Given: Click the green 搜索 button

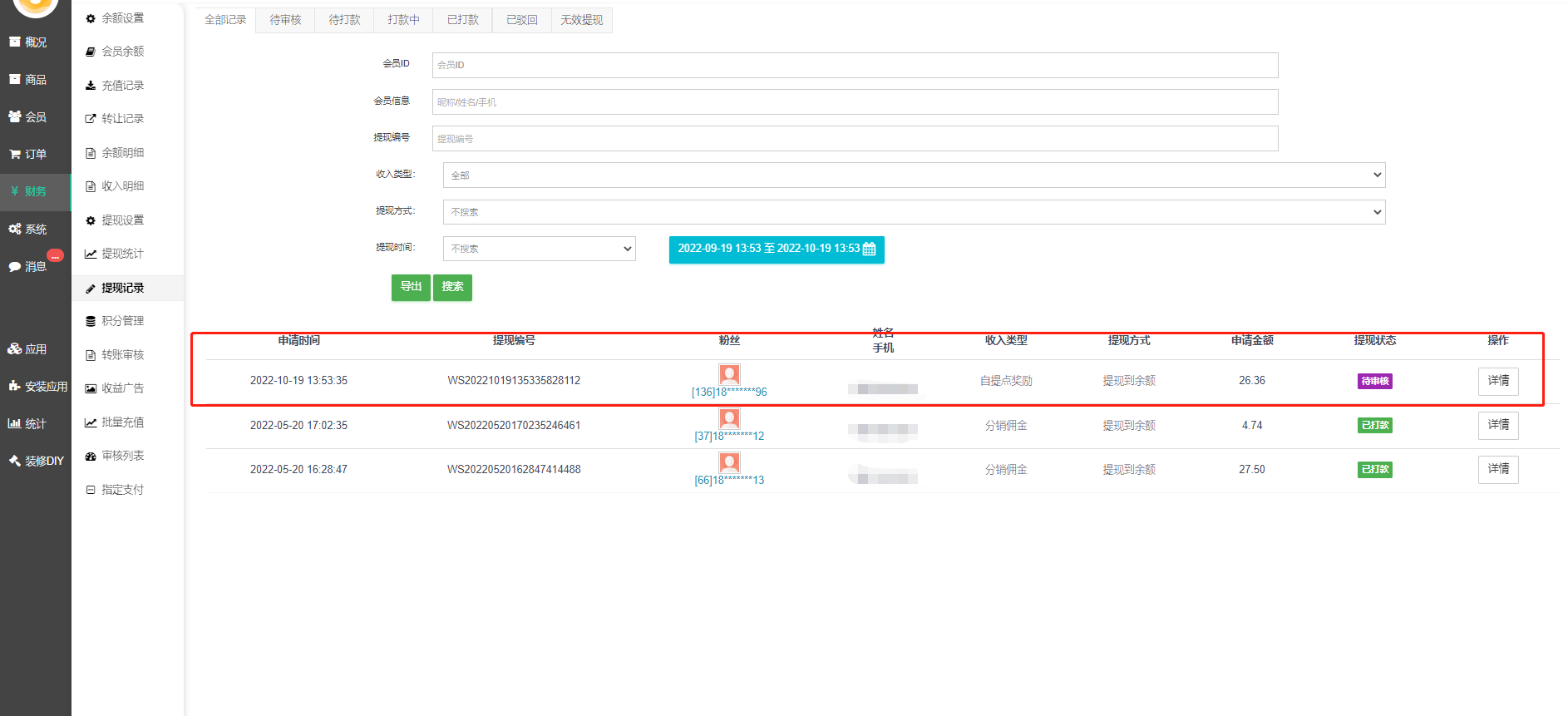Looking at the screenshot, I should (452, 287).
